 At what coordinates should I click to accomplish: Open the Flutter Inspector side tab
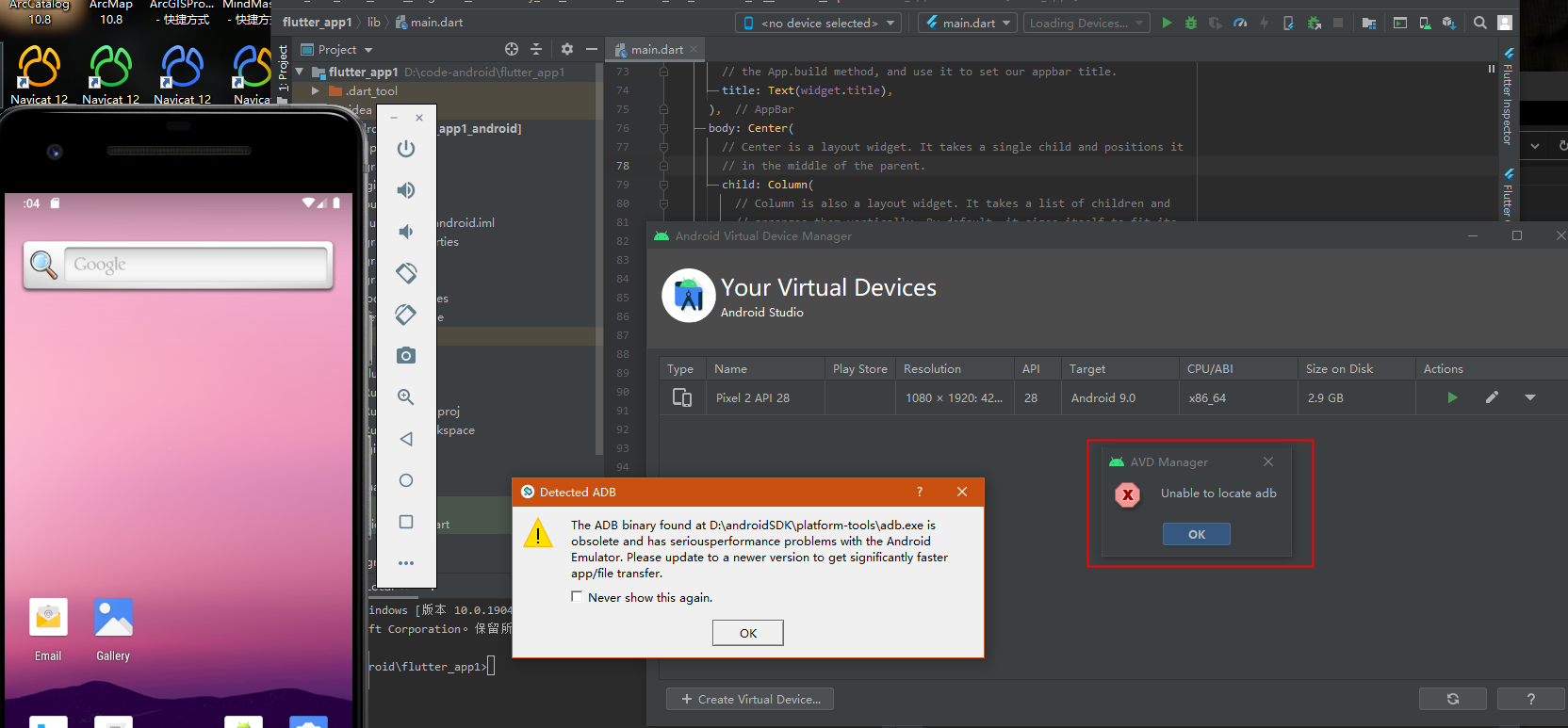click(1508, 97)
